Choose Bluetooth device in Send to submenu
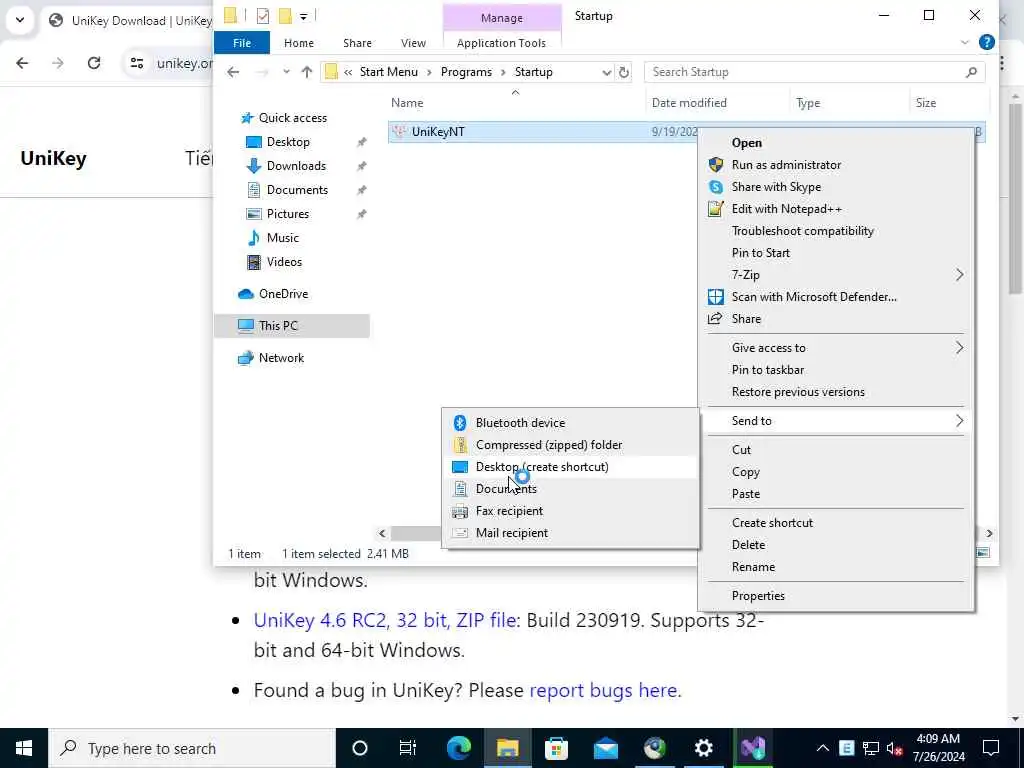1024x768 pixels. tap(570, 423)
